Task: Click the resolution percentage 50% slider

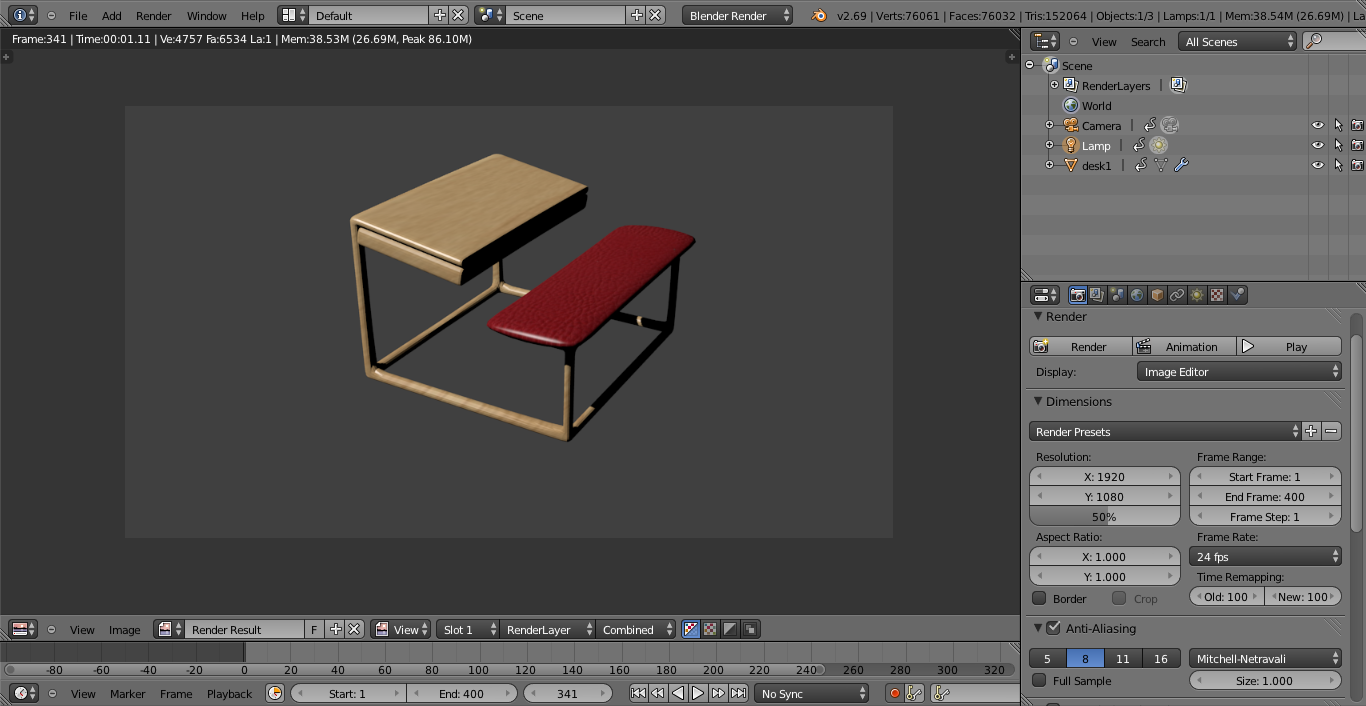Action: point(1105,516)
